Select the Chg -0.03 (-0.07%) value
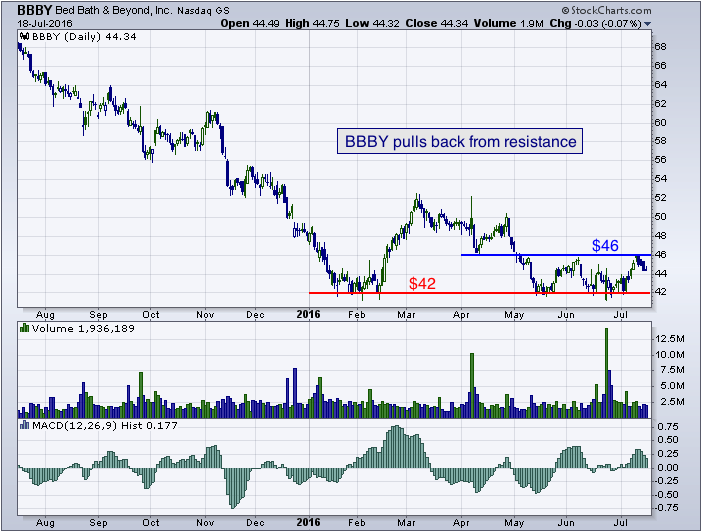This screenshot has width=702, height=532. (x=595, y=24)
